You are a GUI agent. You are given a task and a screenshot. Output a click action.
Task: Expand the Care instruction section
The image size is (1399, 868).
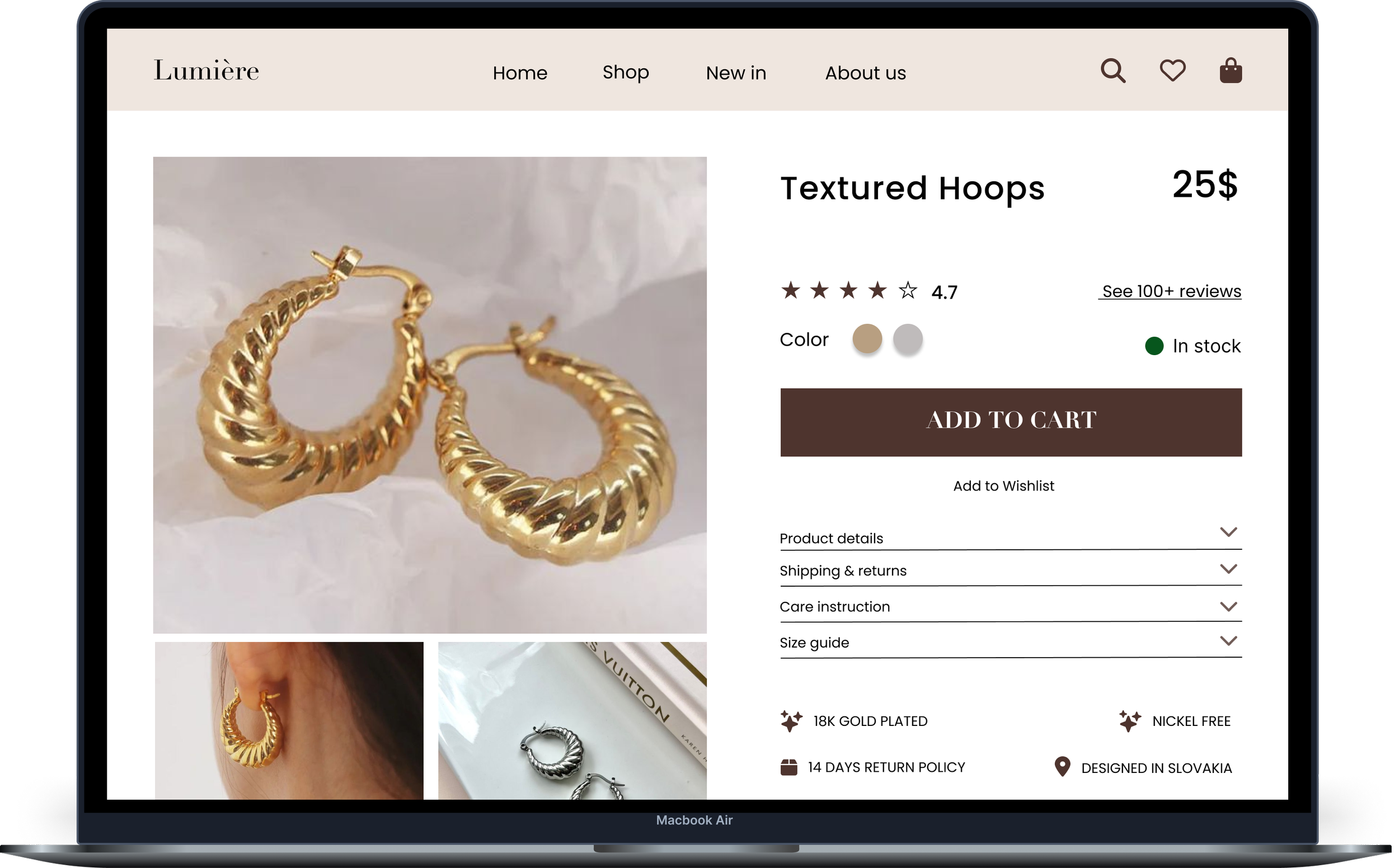pos(1228,606)
